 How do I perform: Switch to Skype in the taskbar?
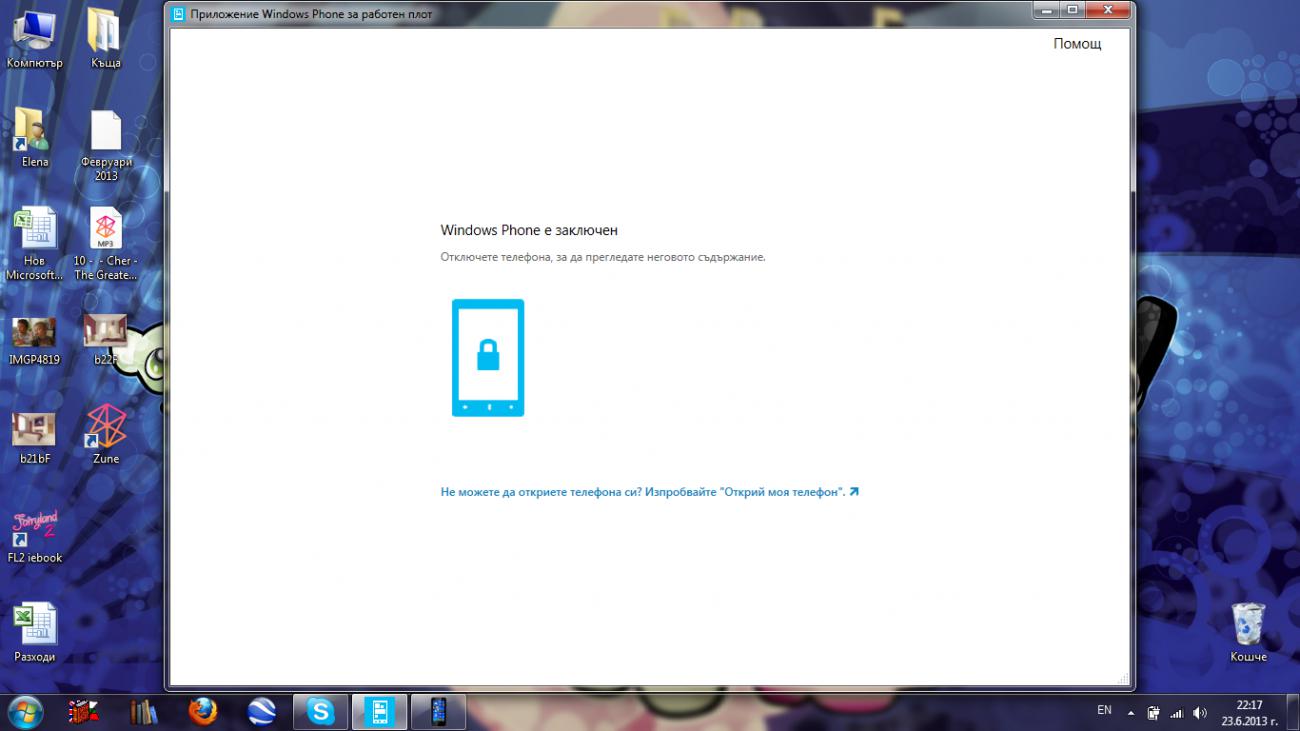pyautogui.click(x=321, y=711)
